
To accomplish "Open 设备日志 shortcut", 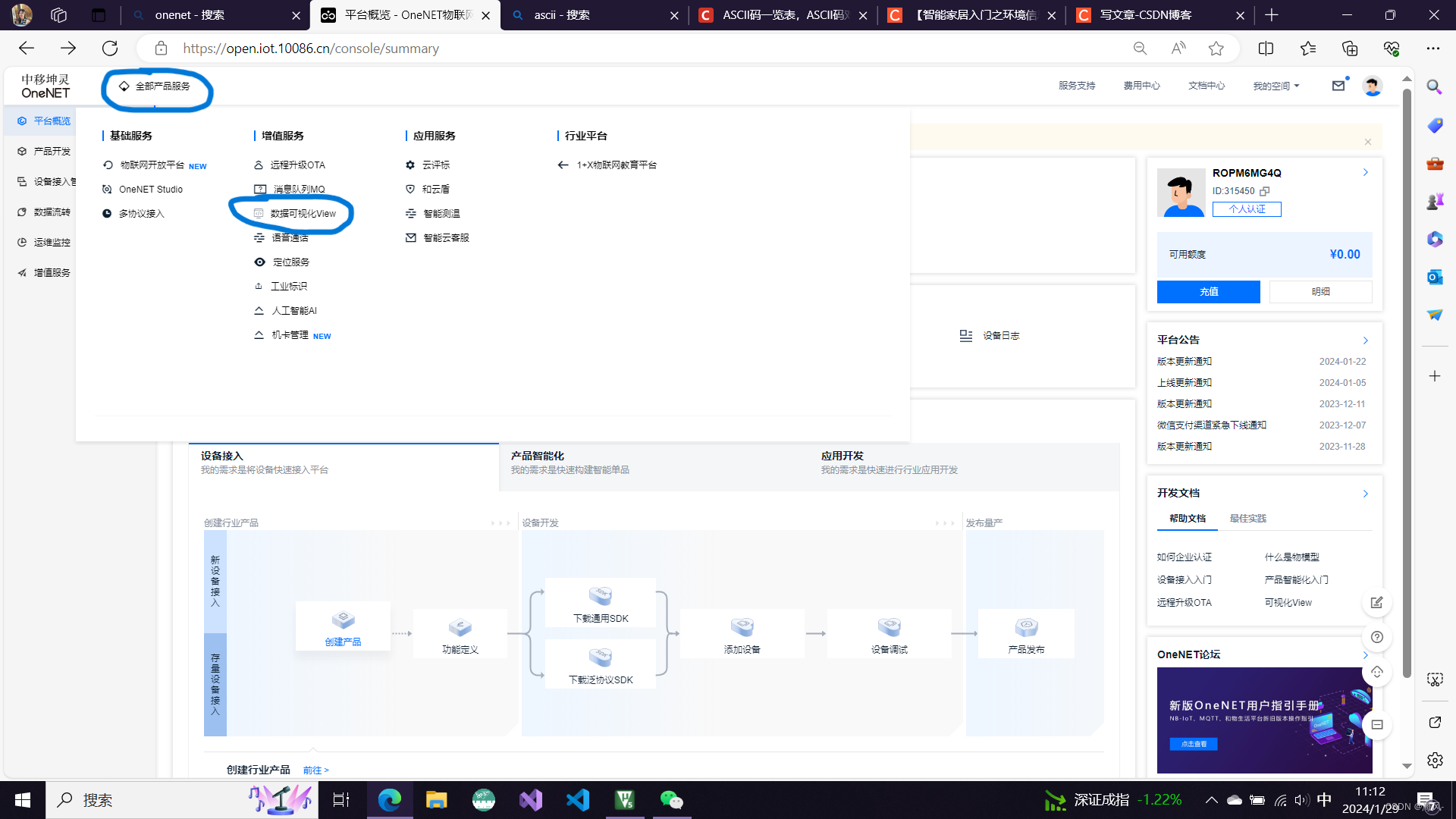I will pos(990,336).
